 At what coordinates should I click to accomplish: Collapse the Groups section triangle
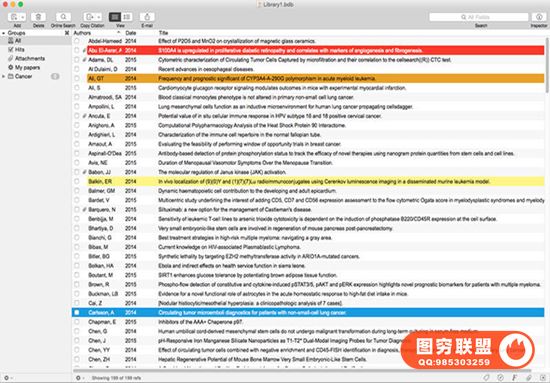click(x=4, y=33)
